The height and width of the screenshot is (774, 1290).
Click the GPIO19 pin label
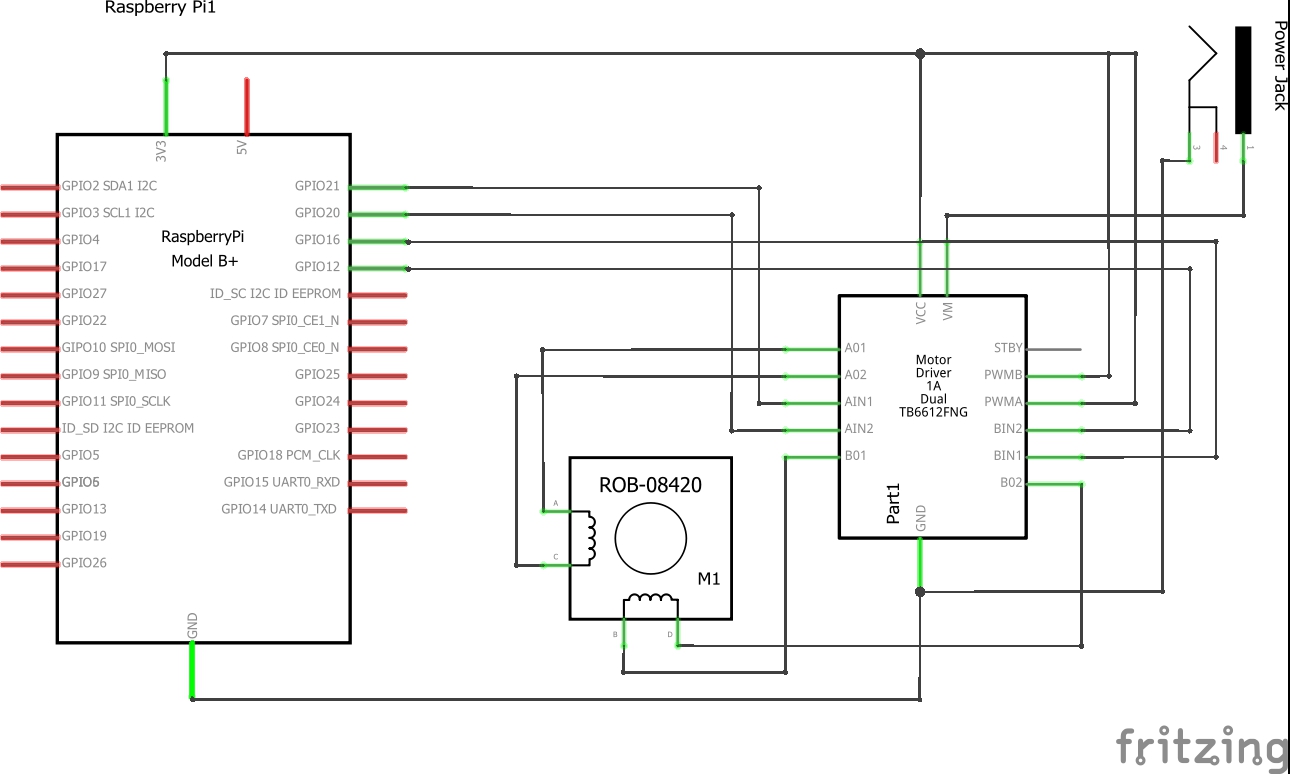click(x=84, y=536)
